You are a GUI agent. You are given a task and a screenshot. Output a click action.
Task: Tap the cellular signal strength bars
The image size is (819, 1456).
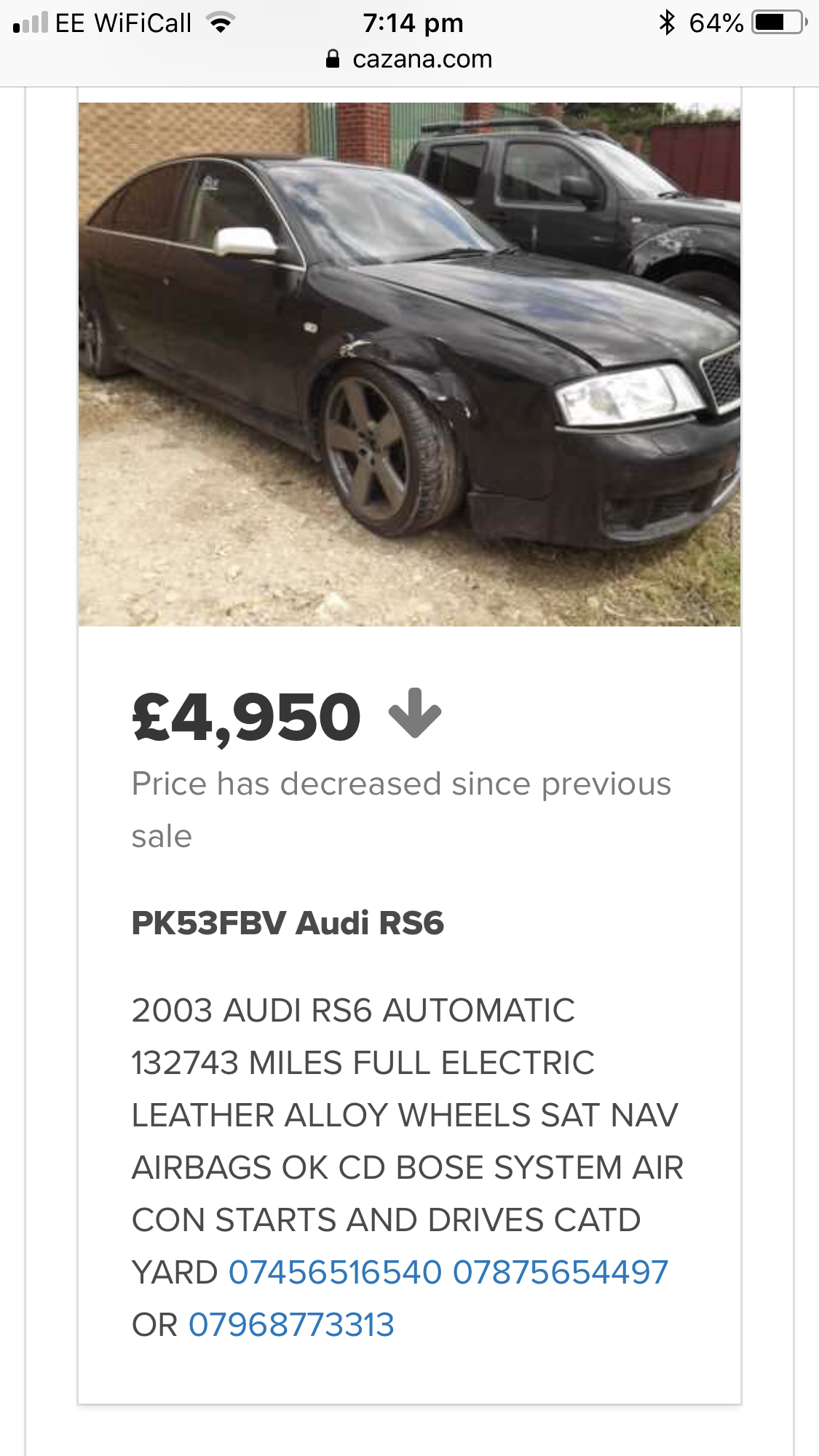click(x=30, y=23)
